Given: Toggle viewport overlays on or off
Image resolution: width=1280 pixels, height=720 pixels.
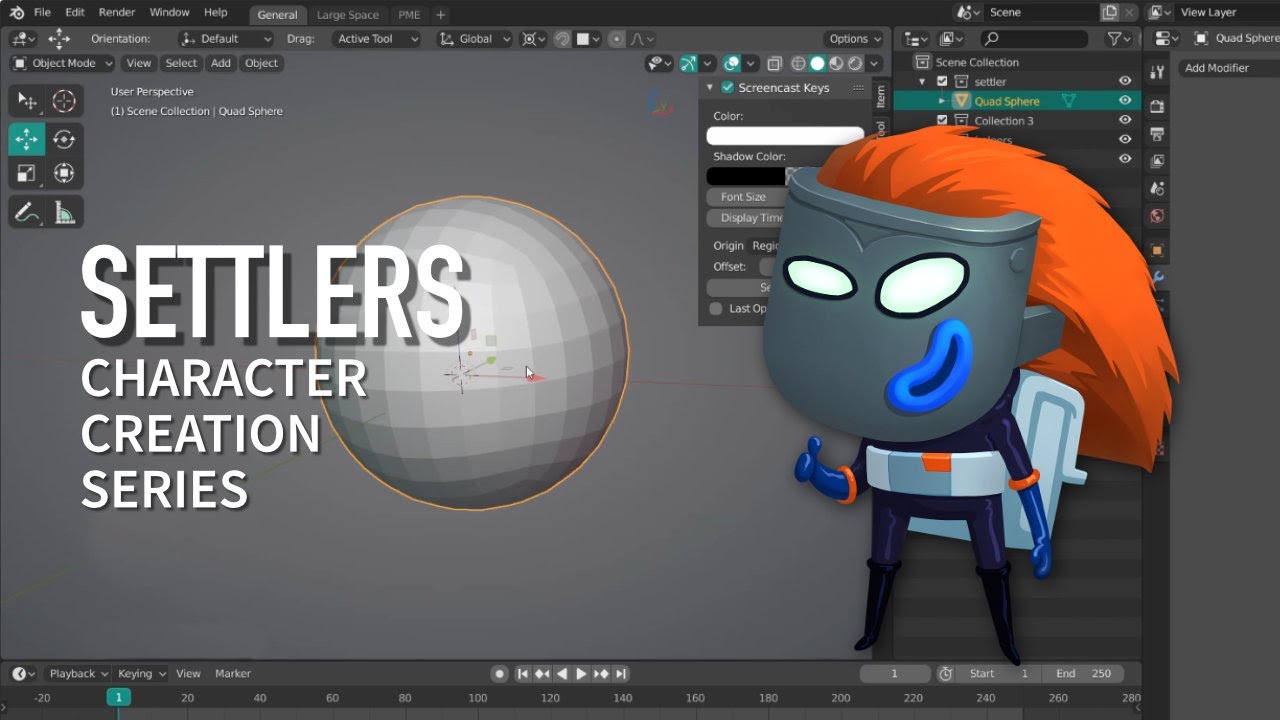Looking at the screenshot, I should coord(732,63).
